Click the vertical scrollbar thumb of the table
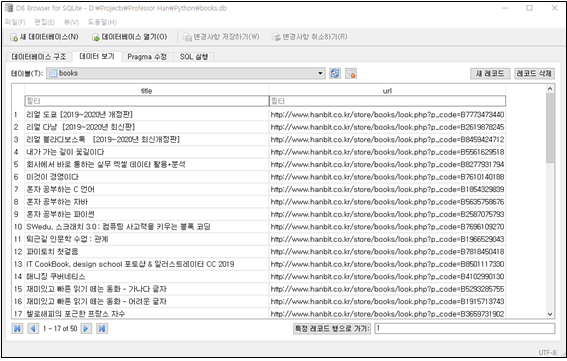 (550, 128)
